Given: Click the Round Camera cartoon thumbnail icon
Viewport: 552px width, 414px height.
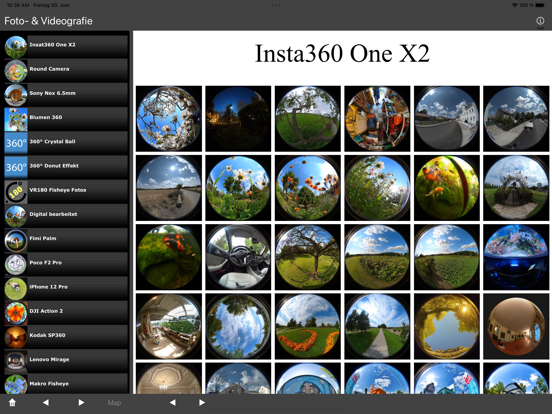Looking at the screenshot, I should [x=16, y=70].
